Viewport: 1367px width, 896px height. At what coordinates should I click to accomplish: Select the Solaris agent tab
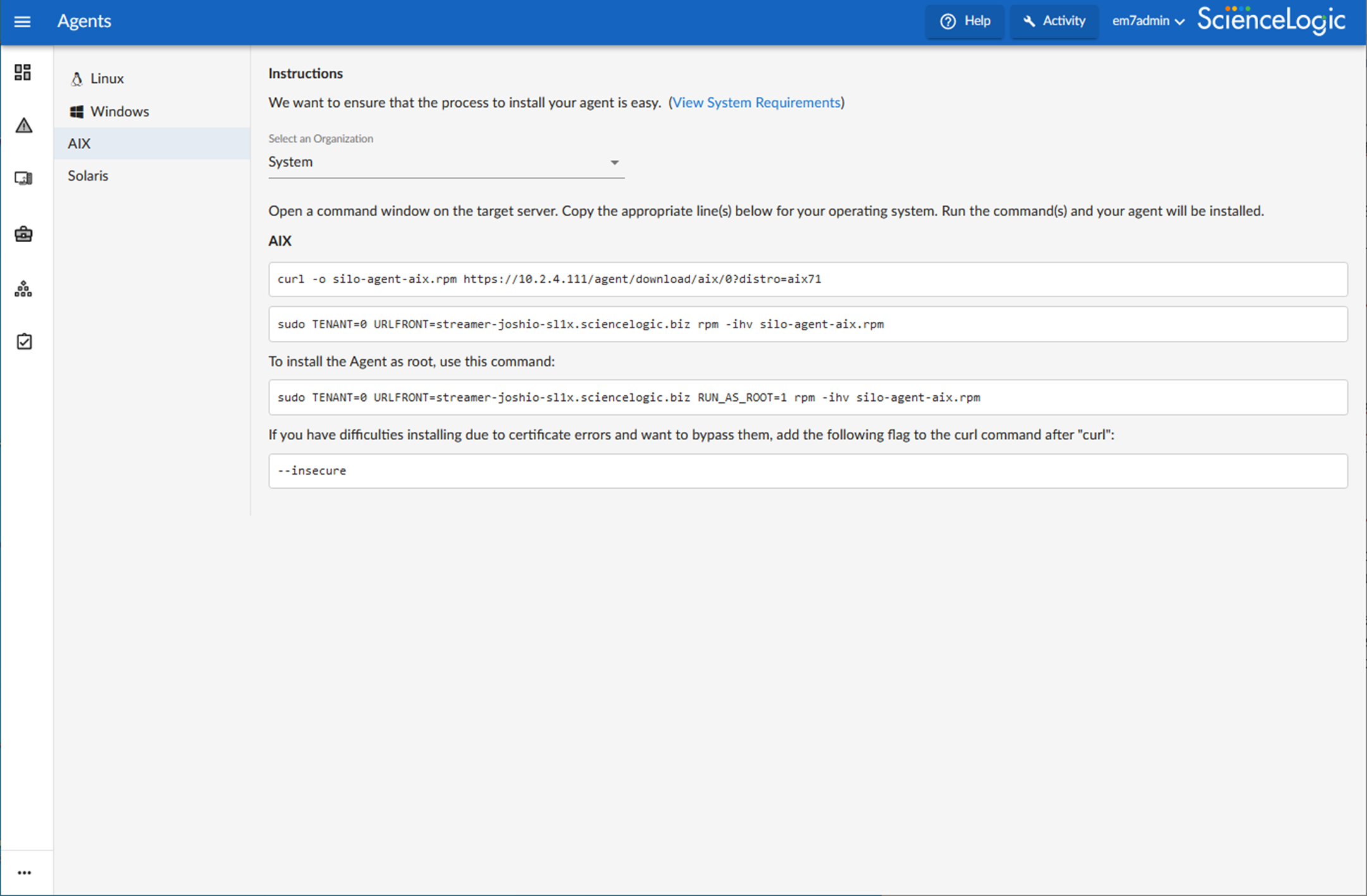pos(88,176)
